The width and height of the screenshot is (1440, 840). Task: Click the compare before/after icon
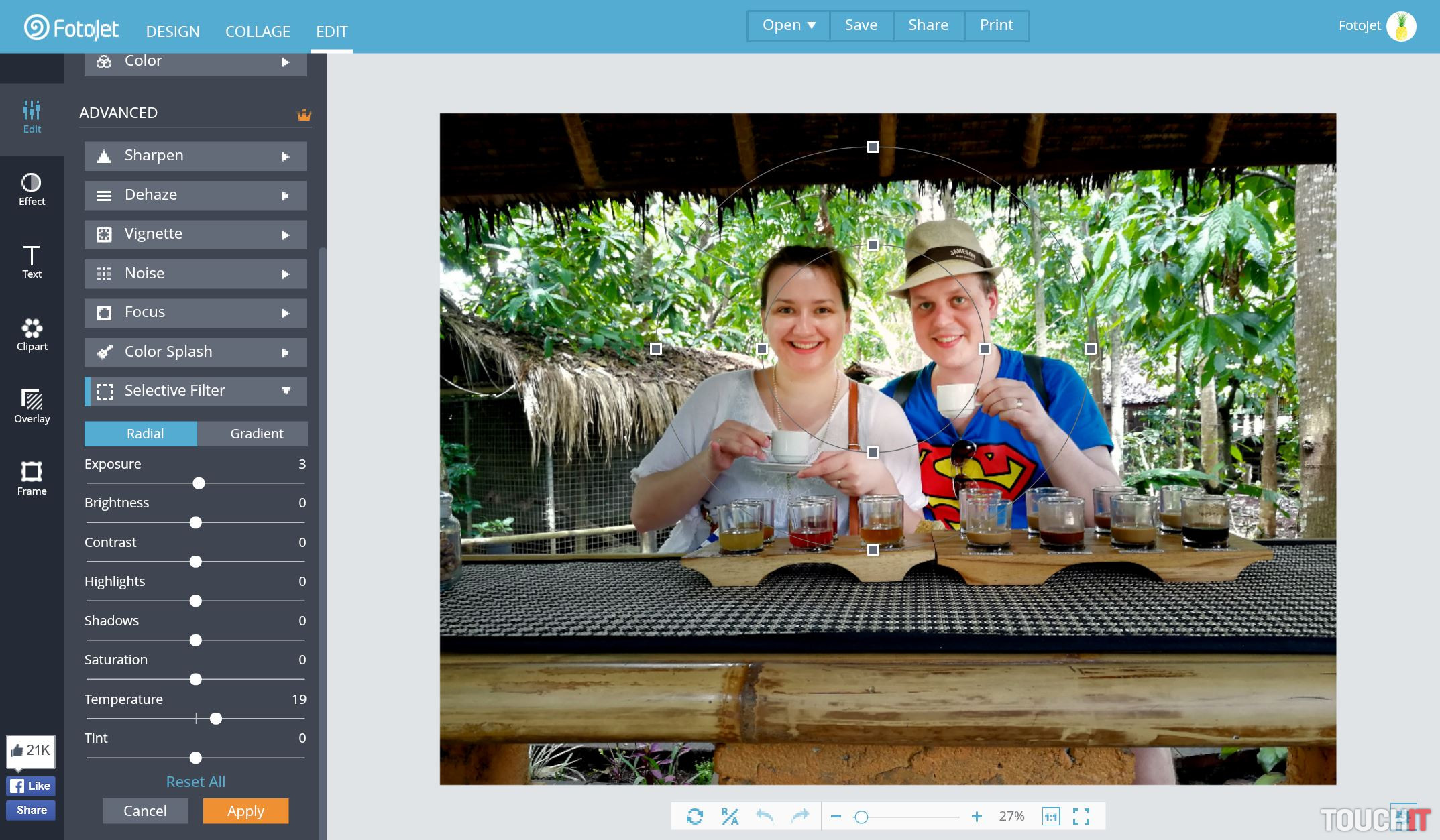point(730,816)
